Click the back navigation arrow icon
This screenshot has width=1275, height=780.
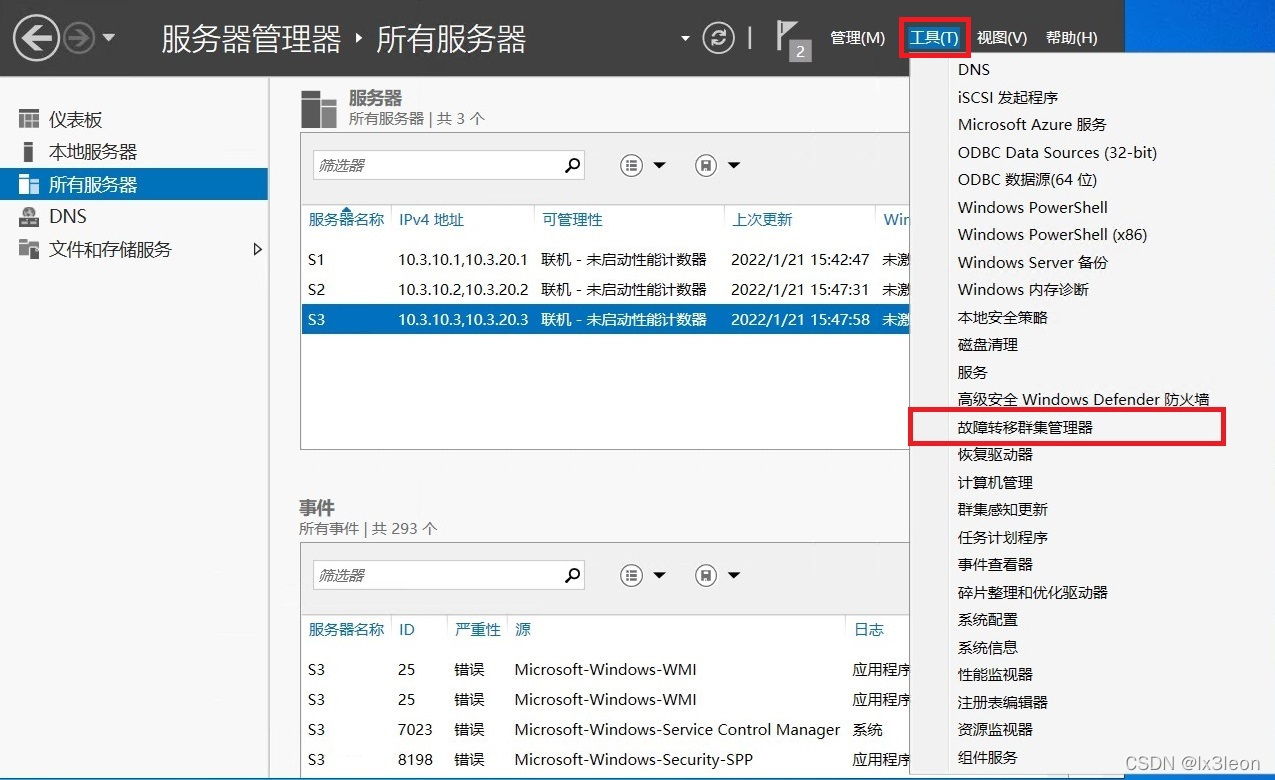point(36,38)
